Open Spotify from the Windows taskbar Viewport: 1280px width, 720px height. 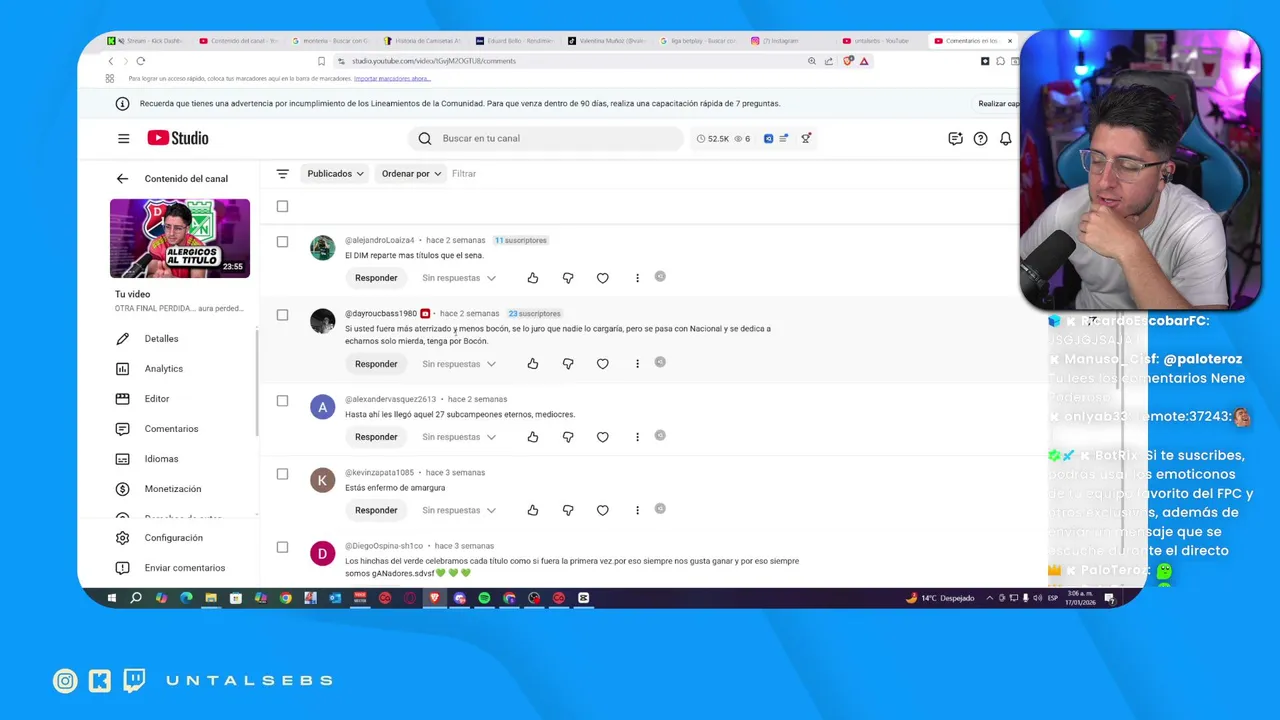[484, 598]
